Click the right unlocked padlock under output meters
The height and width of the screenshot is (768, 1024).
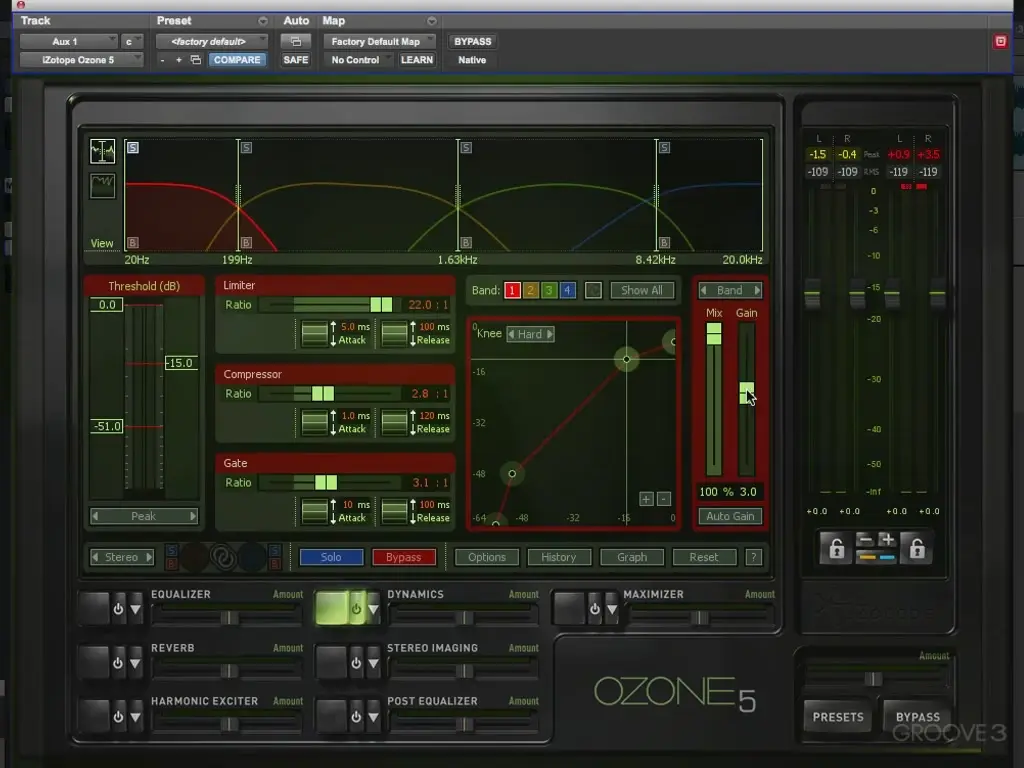[917, 548]
